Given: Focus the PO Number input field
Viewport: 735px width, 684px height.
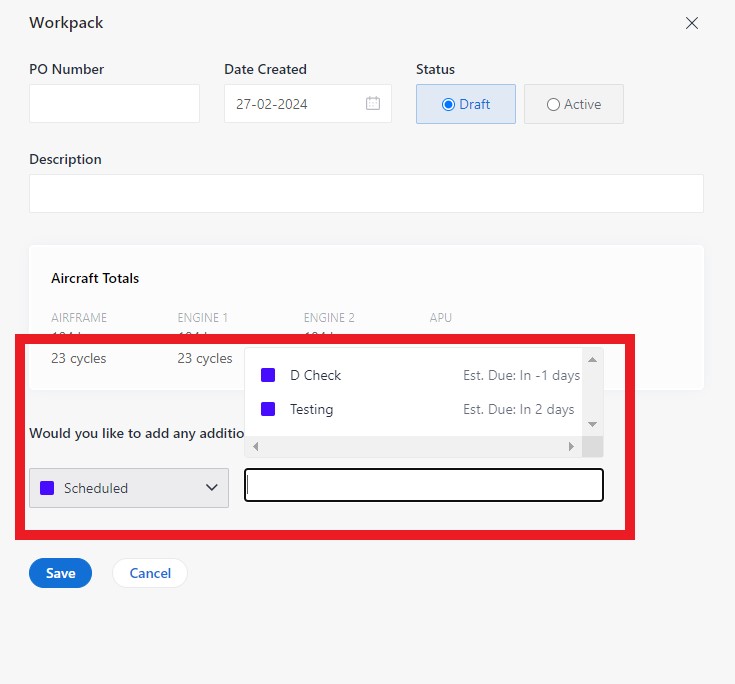Looking at the screenshot, I should pyautogui.click(x=114, y=104).
